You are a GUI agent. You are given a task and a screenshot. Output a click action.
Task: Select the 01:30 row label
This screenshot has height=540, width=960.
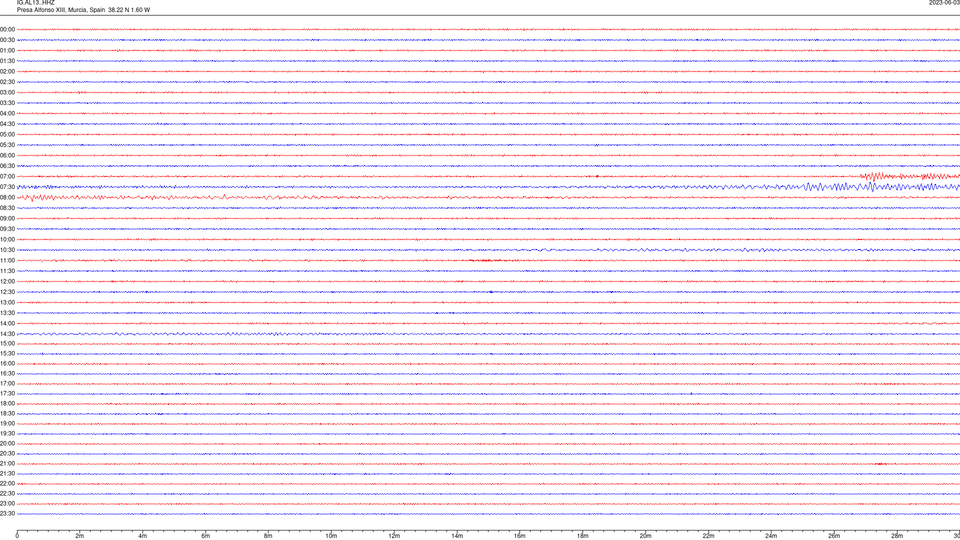click(7, 61)
